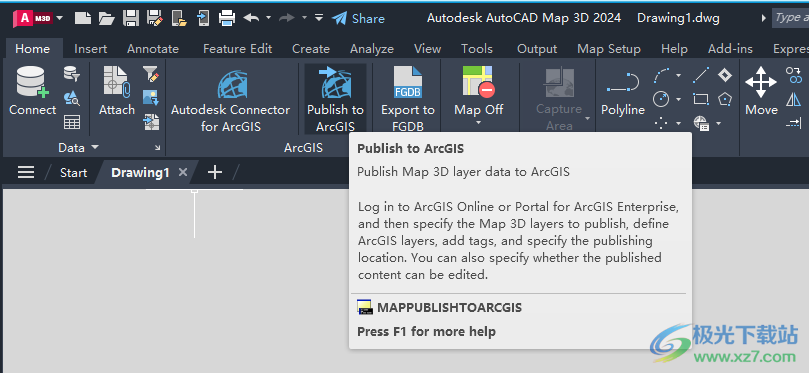The width and height of the screenshot is (809, 373).
Task: Click the globe with table icon
Action: (701, 123)
